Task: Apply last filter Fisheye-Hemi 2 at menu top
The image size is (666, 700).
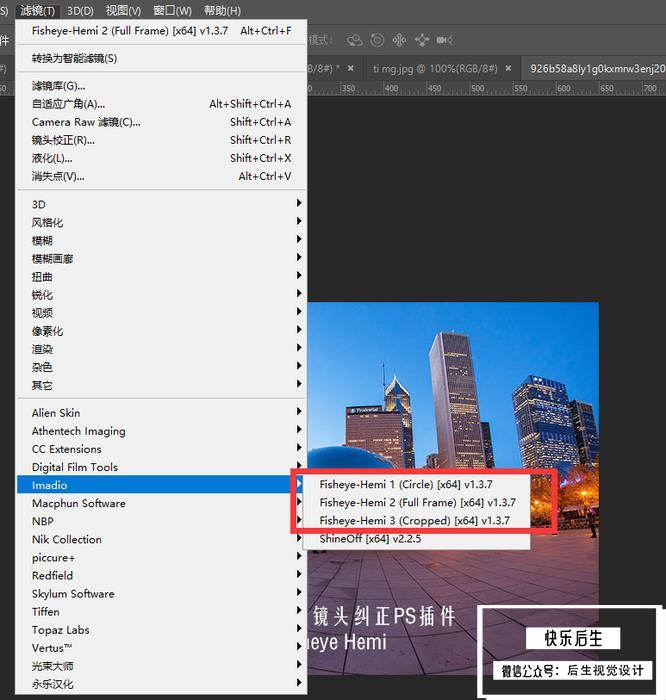Action: coord(161,31)
